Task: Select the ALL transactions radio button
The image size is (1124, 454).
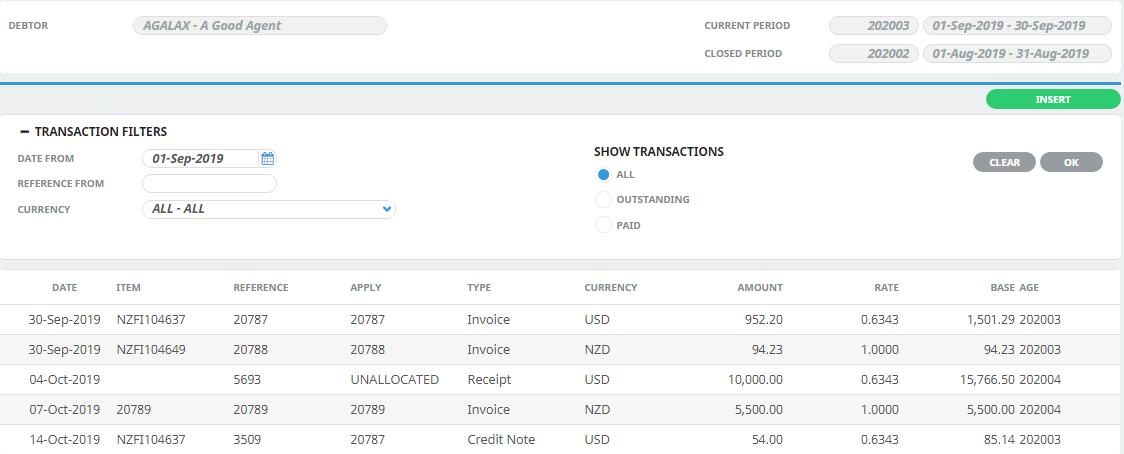Action: pos(604,174)
